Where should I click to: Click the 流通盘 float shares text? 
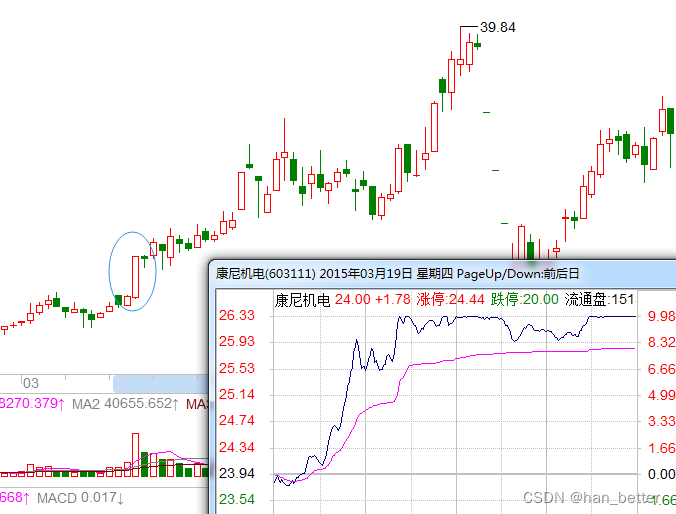(x=599, y=299)
